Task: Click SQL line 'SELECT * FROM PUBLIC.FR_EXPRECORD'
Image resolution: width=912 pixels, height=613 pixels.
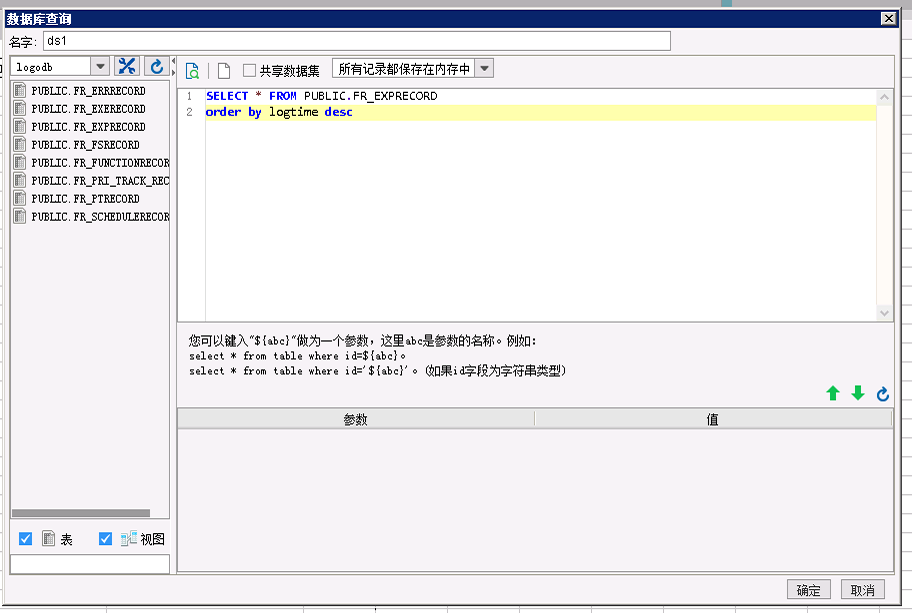Action: tap(322, 96)
